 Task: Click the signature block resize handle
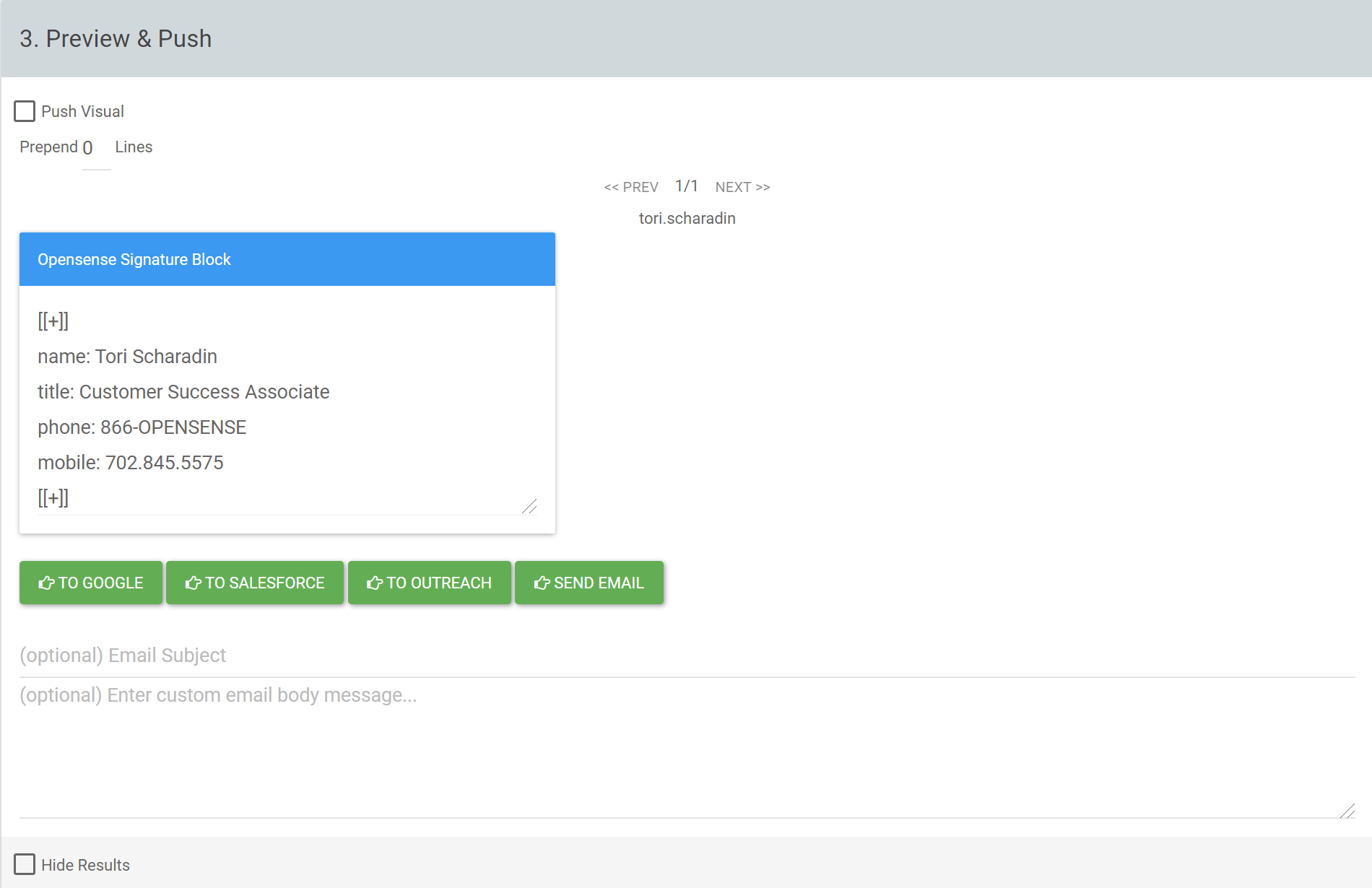pyautogui.click(x=530, y=507)
